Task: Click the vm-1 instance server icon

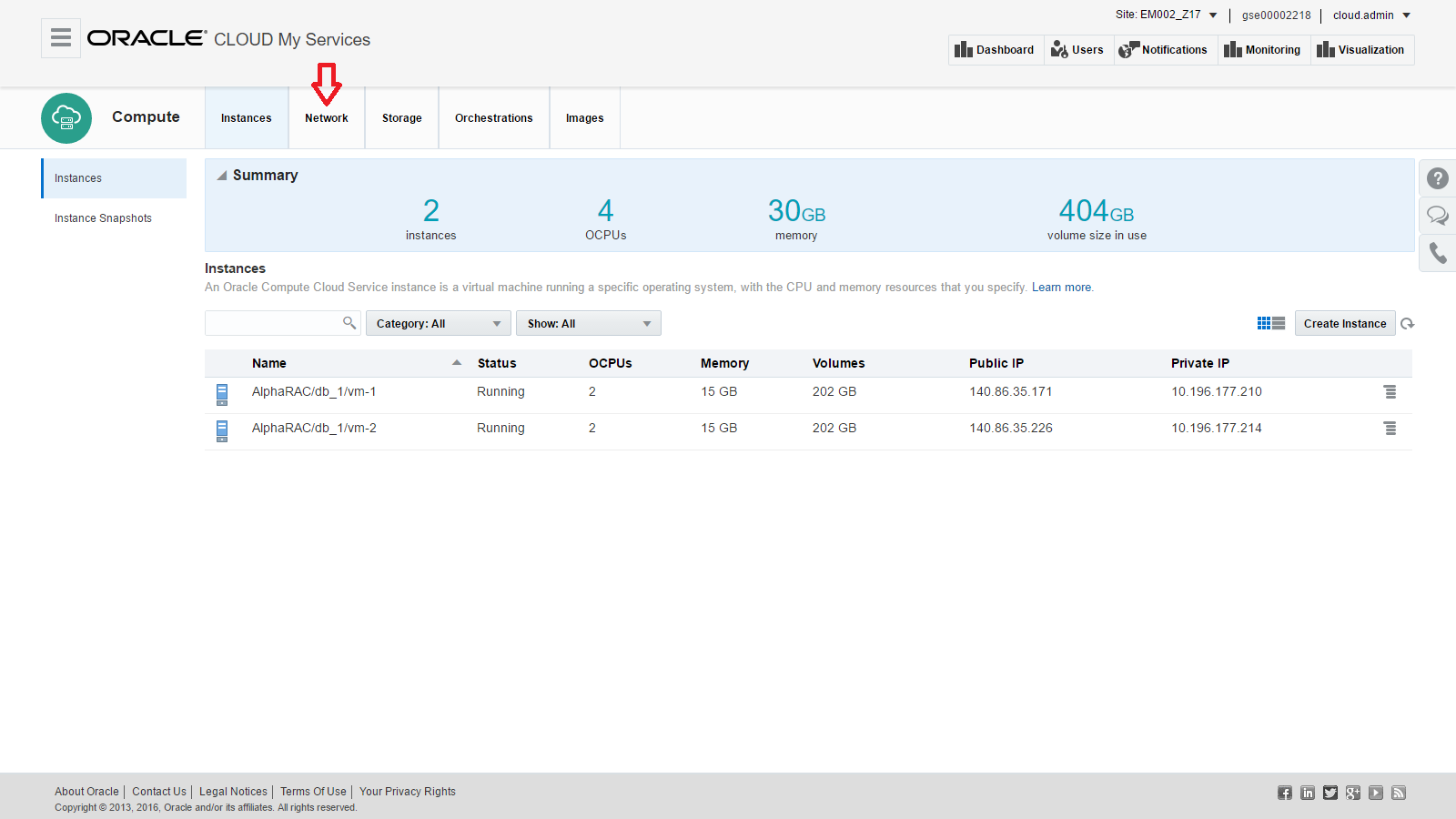Action: point(222,394)
